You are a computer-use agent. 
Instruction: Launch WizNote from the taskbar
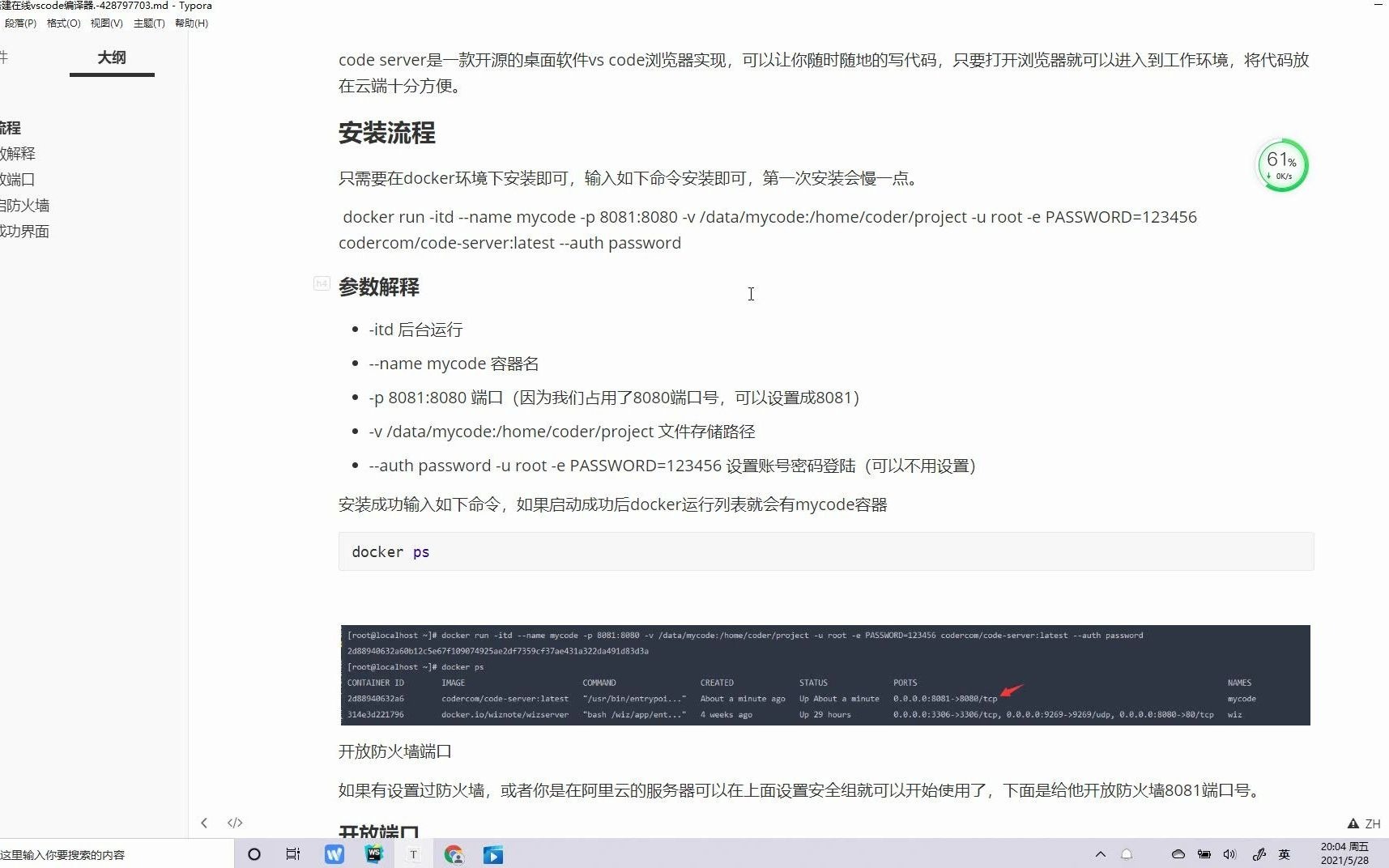[x=334, y=854]
